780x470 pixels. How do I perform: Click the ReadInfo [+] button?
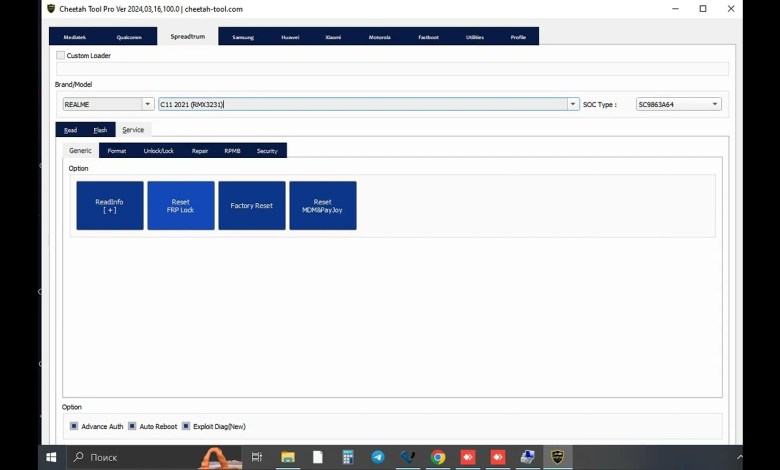[110, 205]
